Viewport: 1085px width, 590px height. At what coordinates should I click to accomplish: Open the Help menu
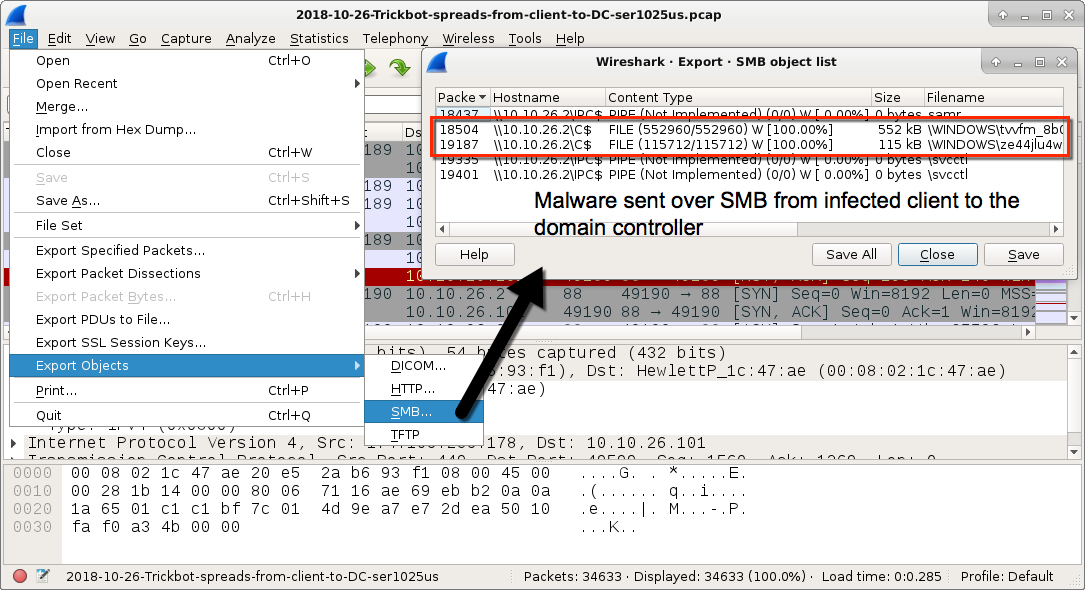[570, 39]
